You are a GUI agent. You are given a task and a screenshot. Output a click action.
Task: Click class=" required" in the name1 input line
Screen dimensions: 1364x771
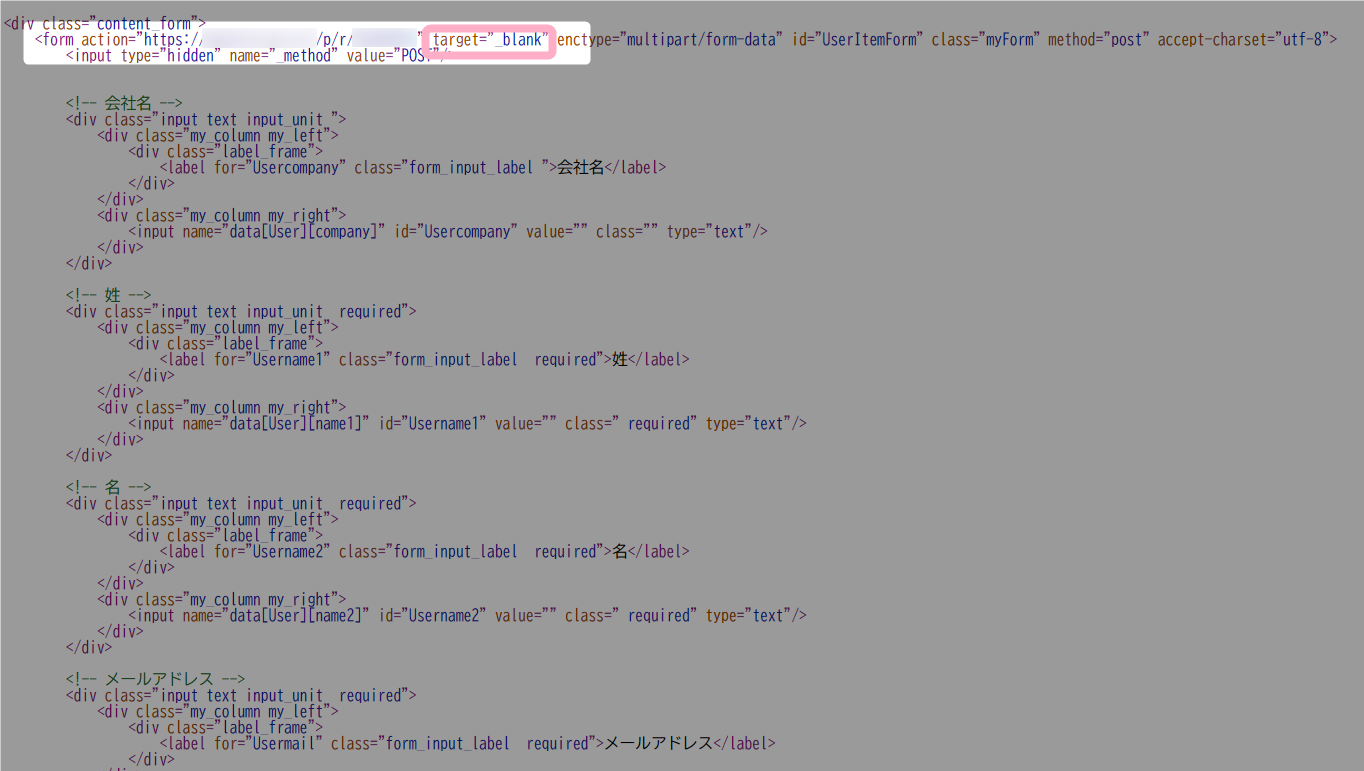click(x=631, y=424)
